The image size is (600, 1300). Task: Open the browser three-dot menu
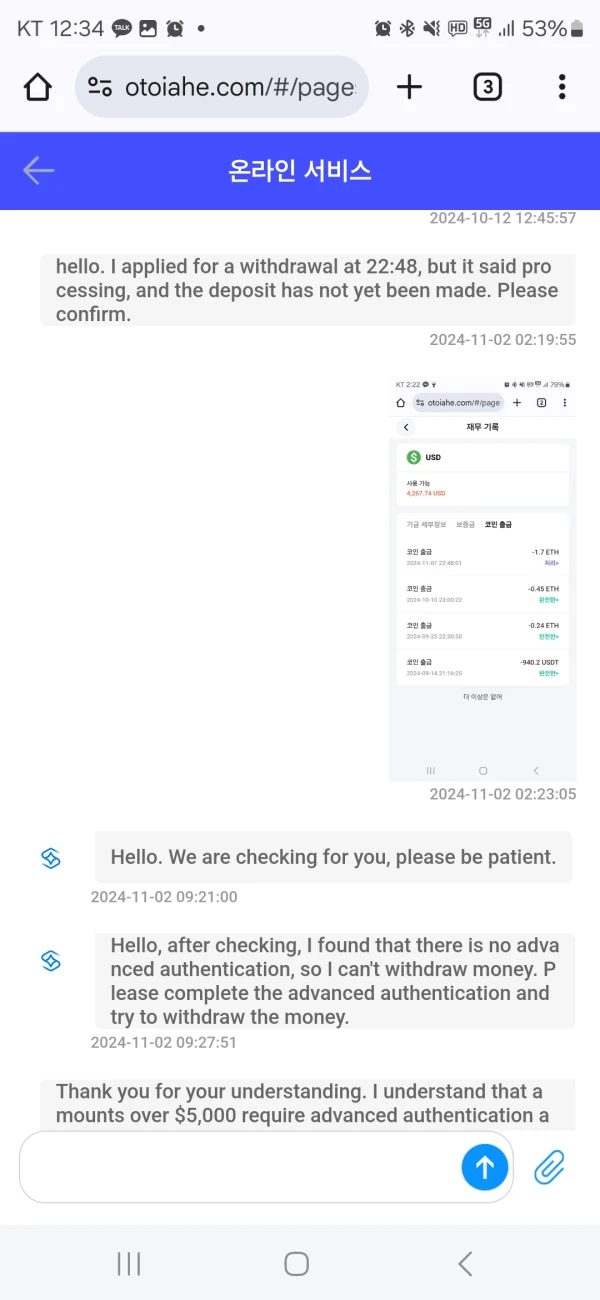coord(562,88)
